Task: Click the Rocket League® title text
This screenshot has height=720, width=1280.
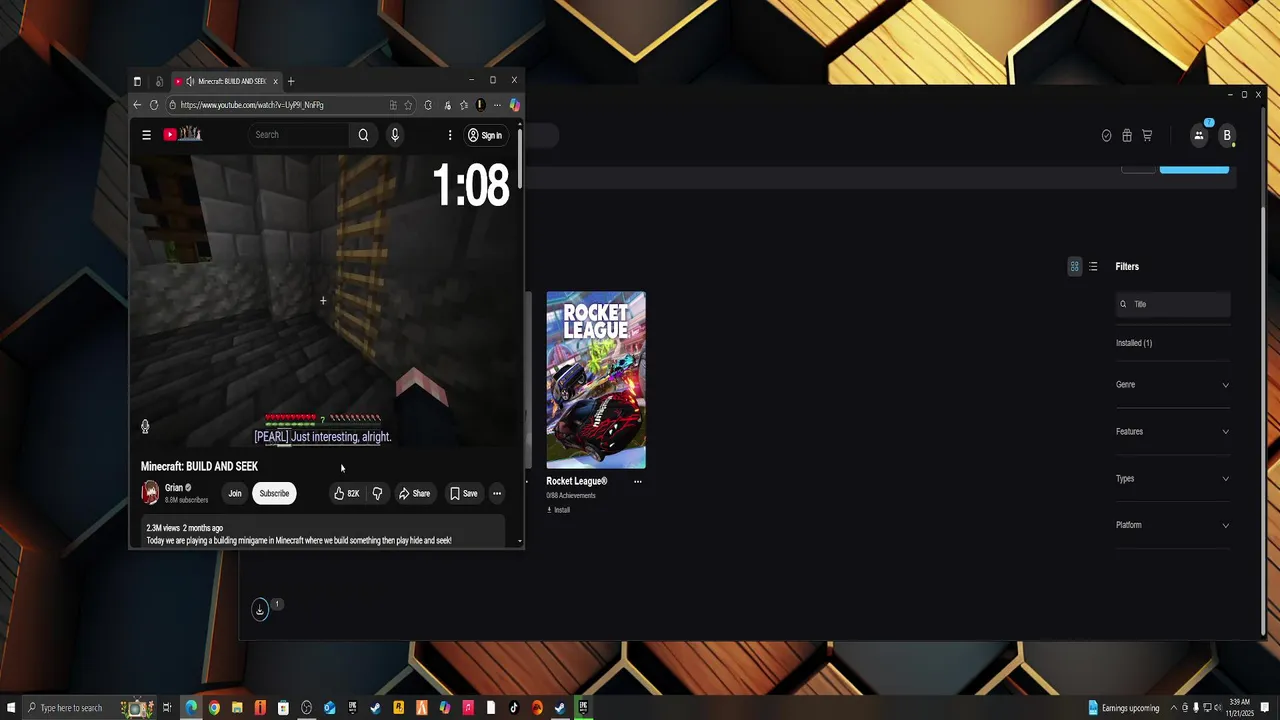Action: point(577,481)
